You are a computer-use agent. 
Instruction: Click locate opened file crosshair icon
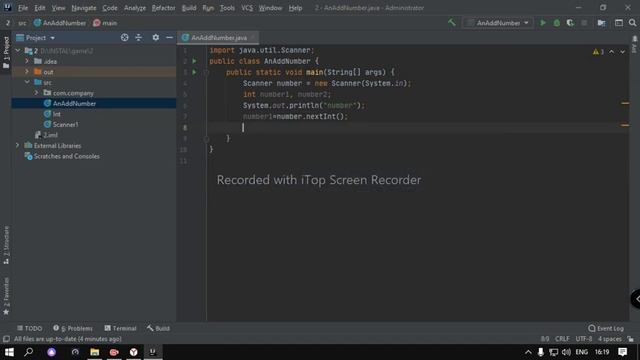pyautogui.click(x=124, y=38)
